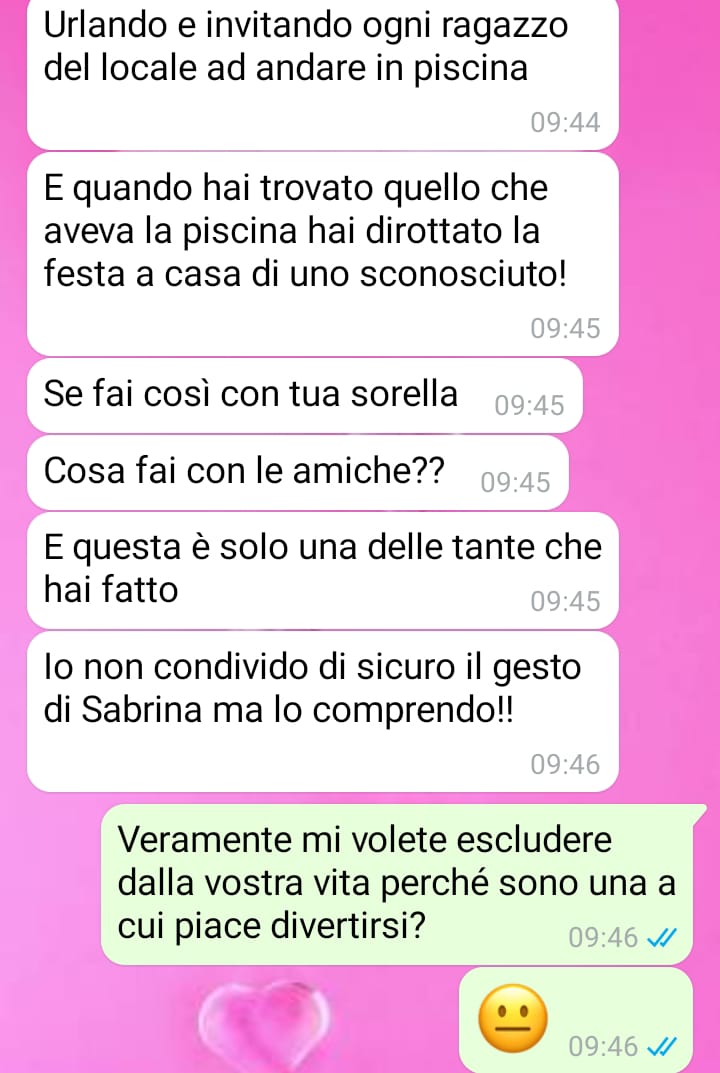The width and height of the screenshot is (720, 1073).
Task: Tap the 09:44 timestamp on the first message
Action: pyautogui.click(x=565, y=123)
